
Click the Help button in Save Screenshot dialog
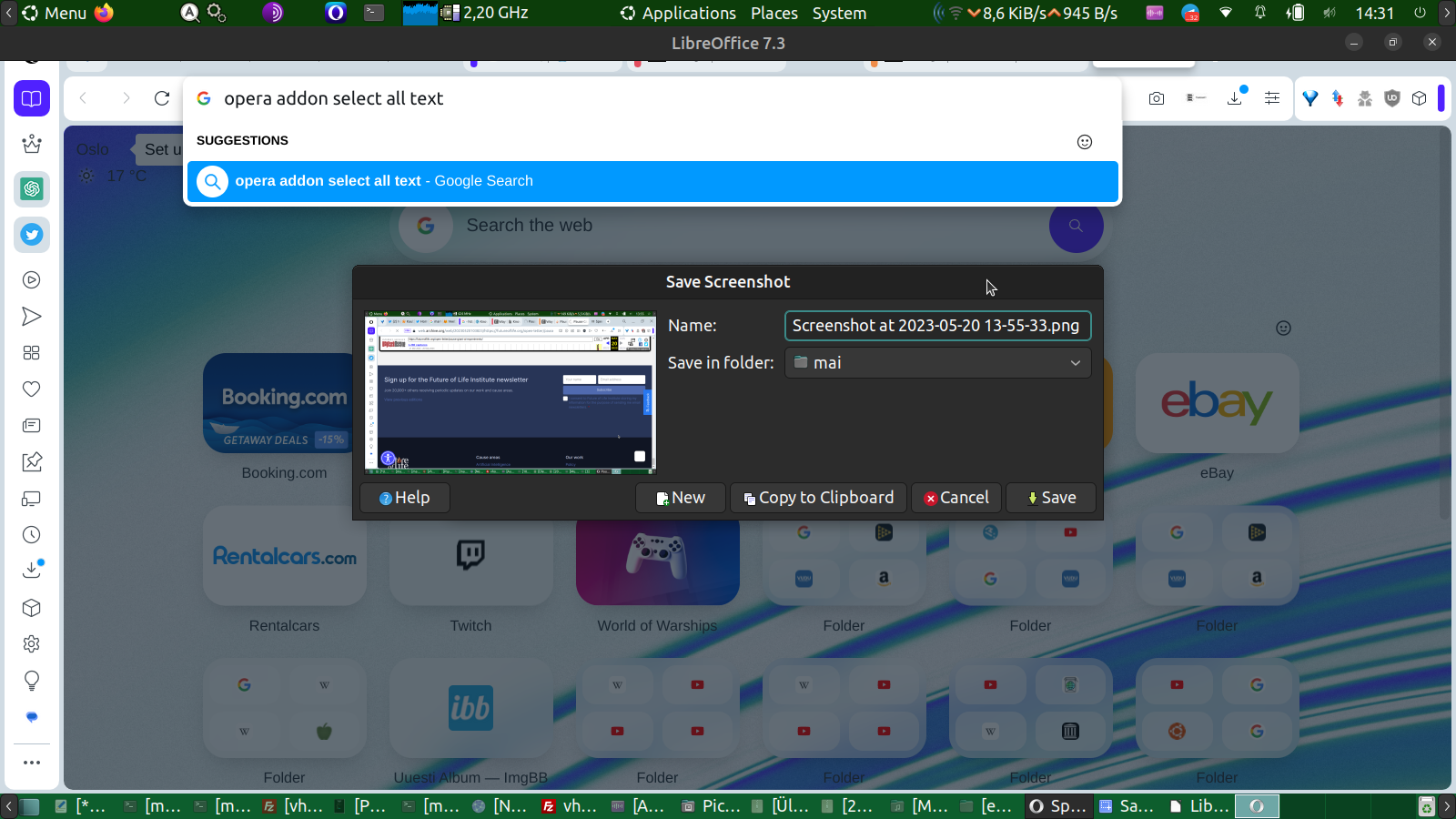pos(405,498)
